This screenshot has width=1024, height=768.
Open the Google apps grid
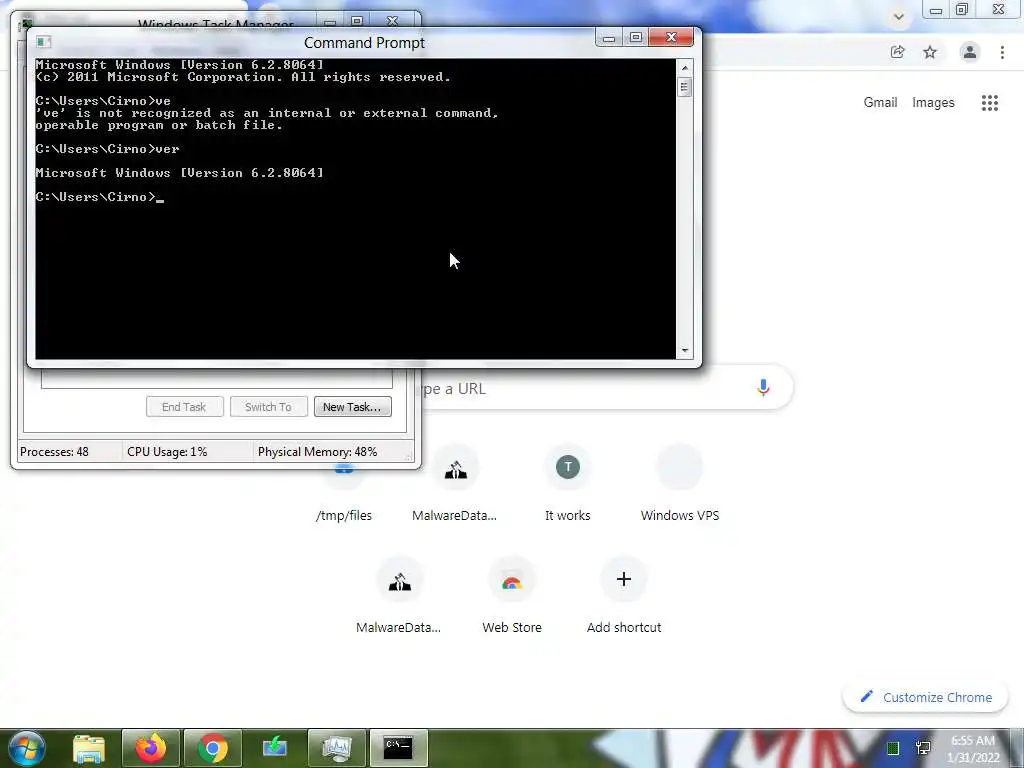pyautogui.click(x=990, y=103)
